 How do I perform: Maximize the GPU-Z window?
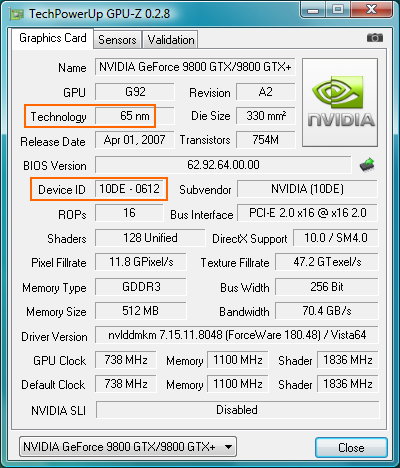point(338,10)
